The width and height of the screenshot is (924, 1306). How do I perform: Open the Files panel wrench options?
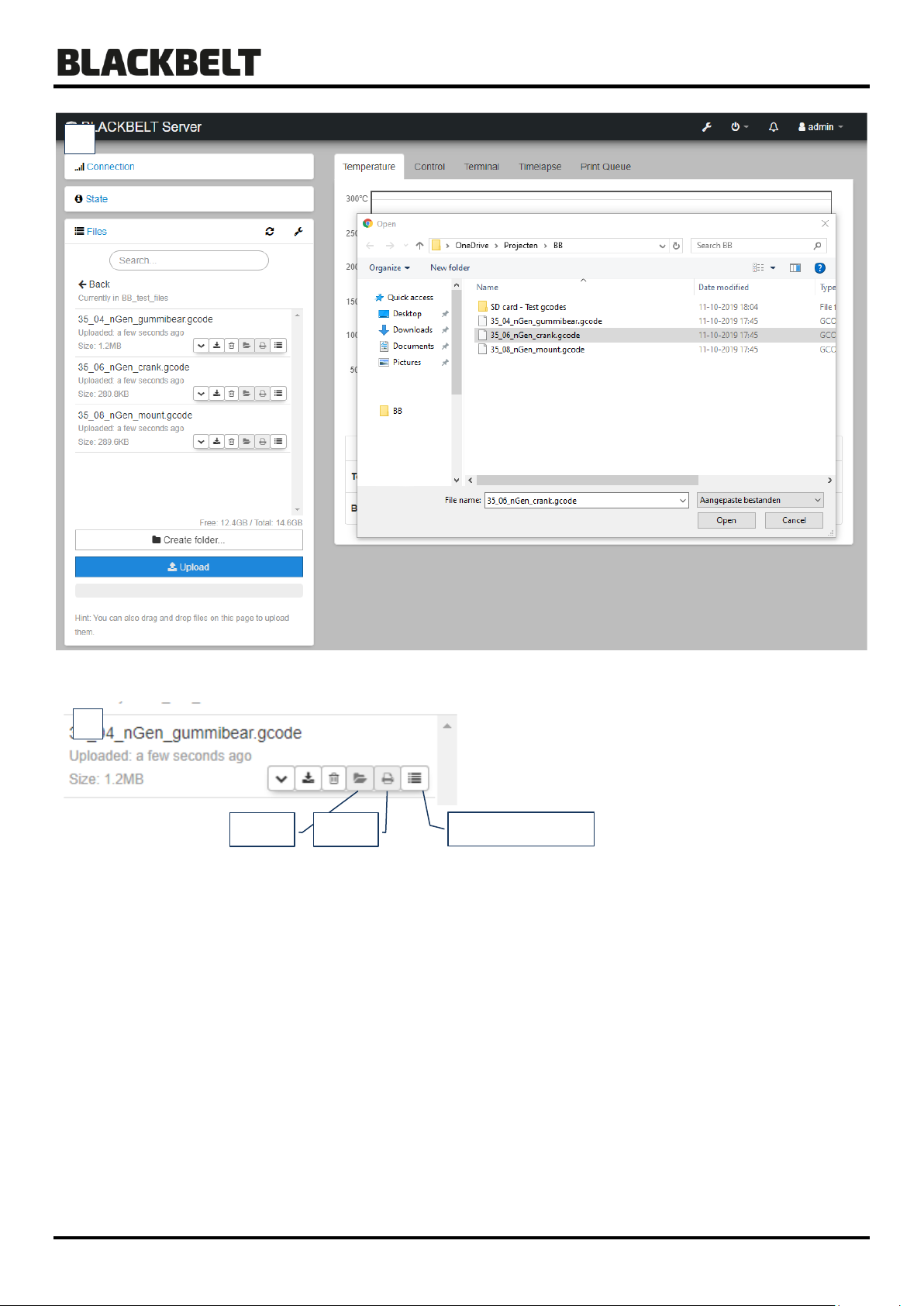click(x=298, y=231)
